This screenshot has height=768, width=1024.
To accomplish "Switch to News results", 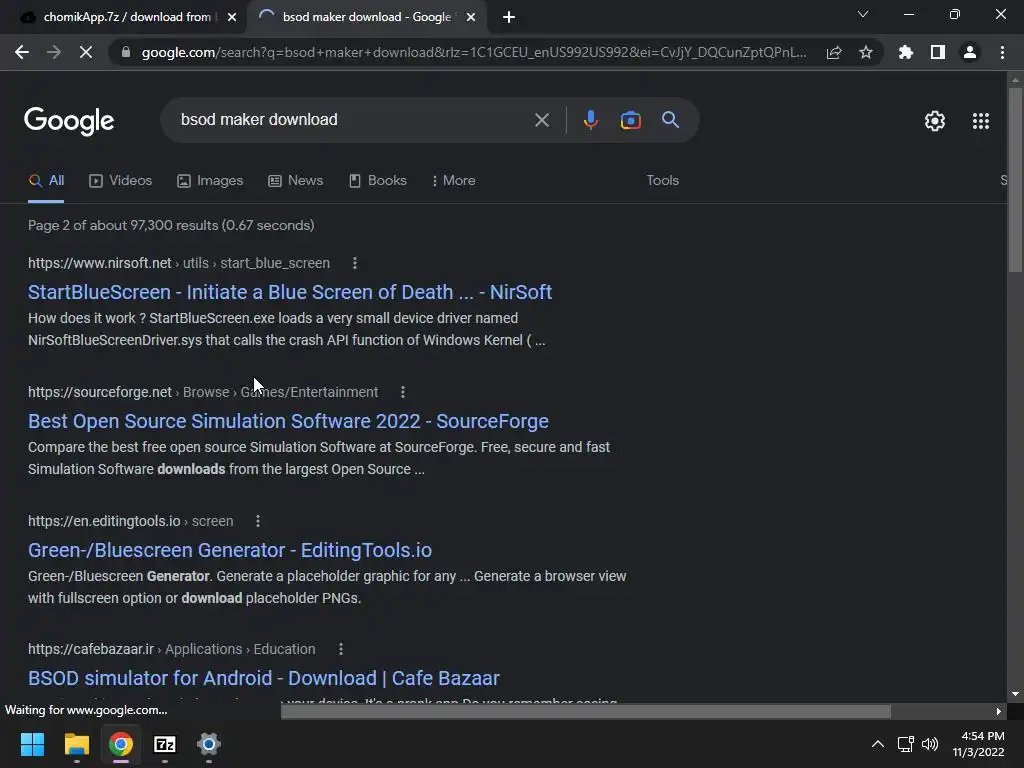I will coord(295,181).
